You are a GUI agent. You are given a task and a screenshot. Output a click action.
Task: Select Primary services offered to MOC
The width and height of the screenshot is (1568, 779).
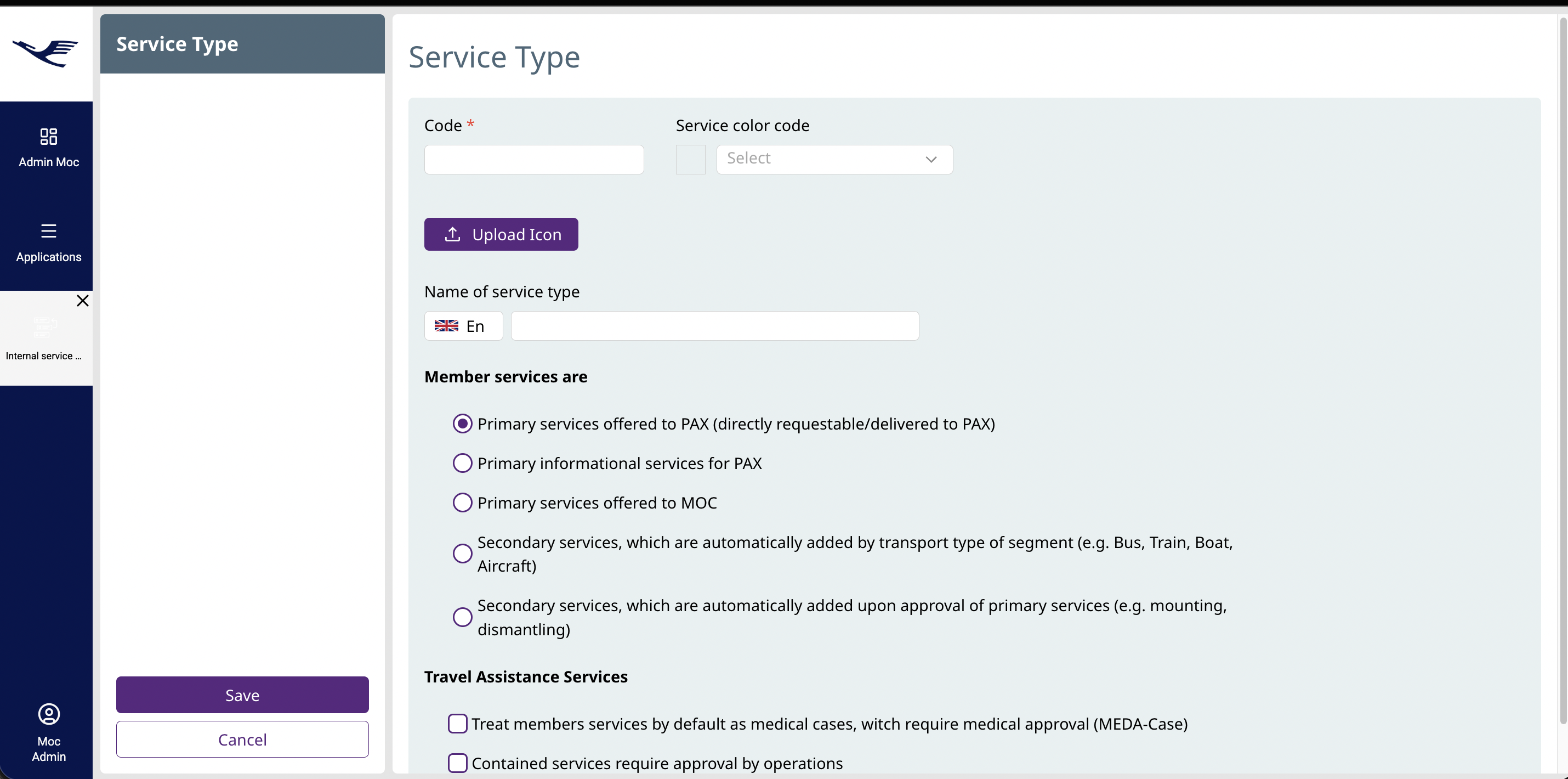click(463, 503)
